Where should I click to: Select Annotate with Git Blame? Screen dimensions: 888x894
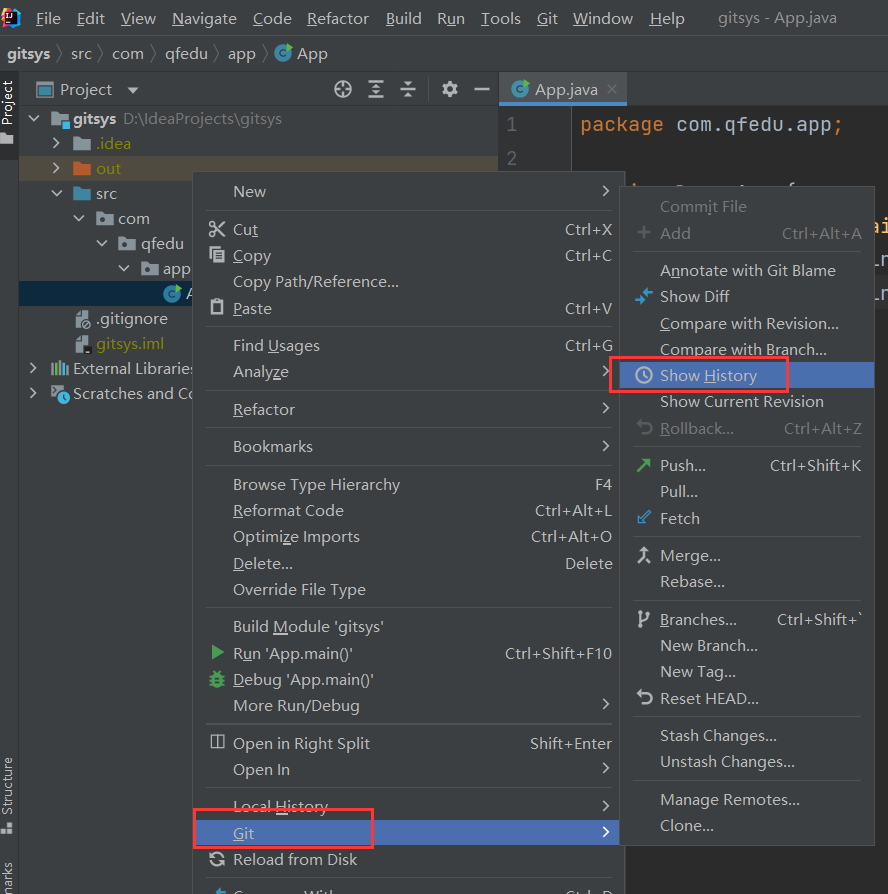[747, 270]
